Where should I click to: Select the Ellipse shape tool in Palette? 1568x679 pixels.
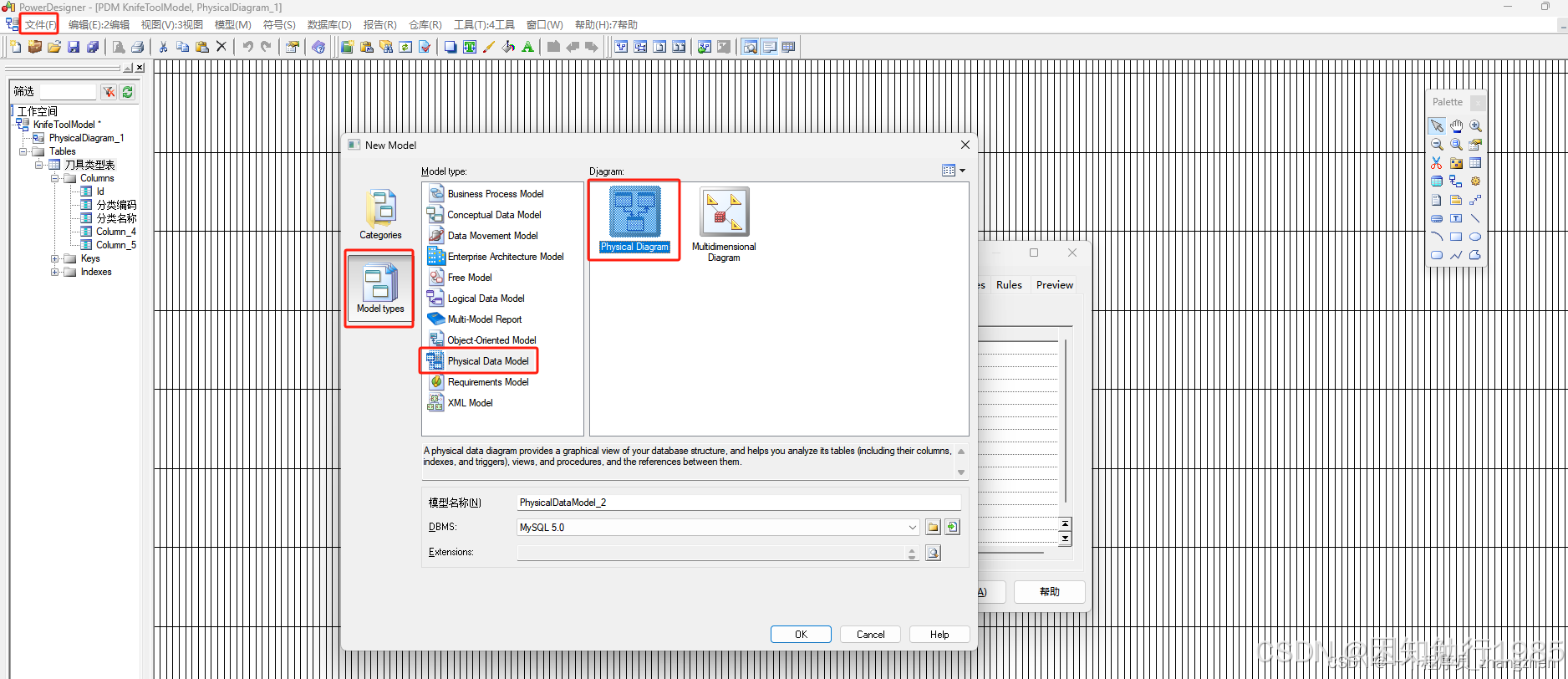point(1475,237)
